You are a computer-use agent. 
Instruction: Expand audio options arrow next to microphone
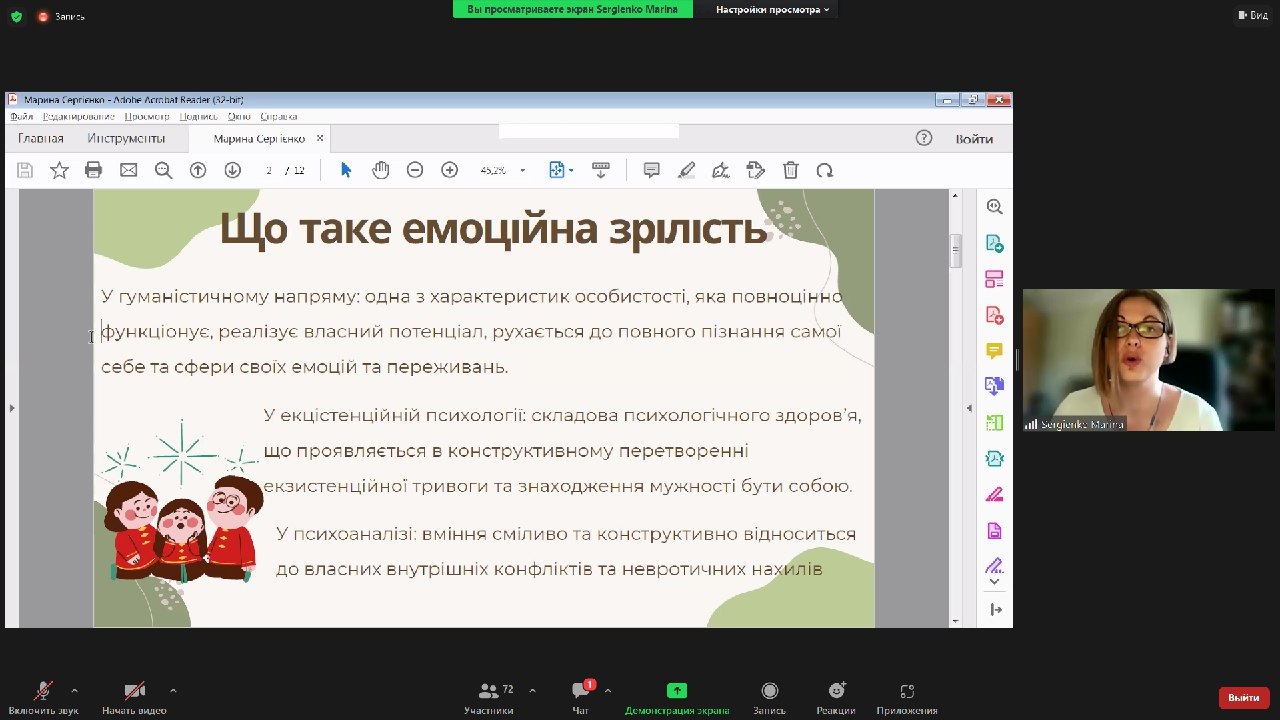[74, 690]
